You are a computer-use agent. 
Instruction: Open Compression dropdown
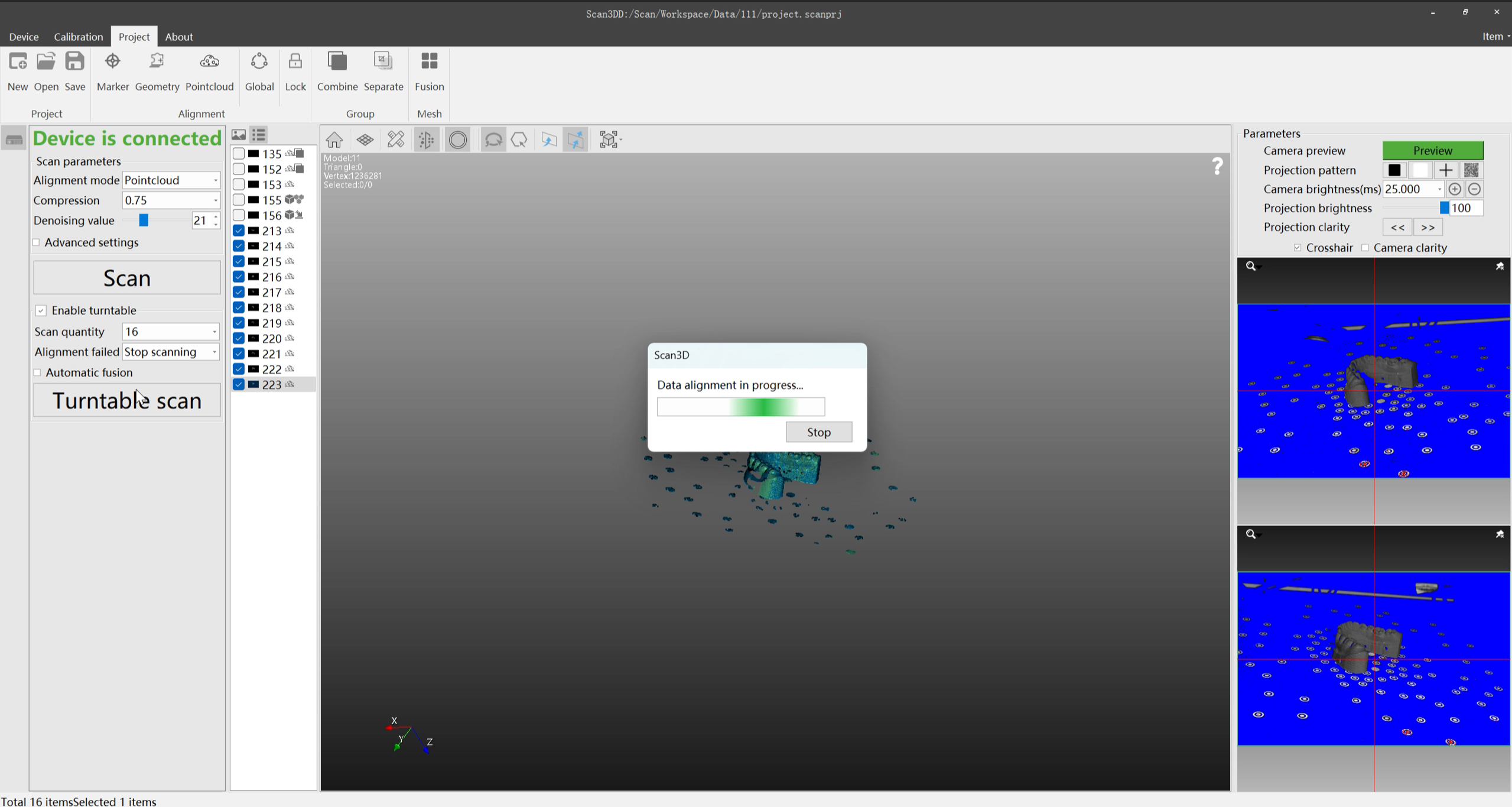click(x=171, y=200)
